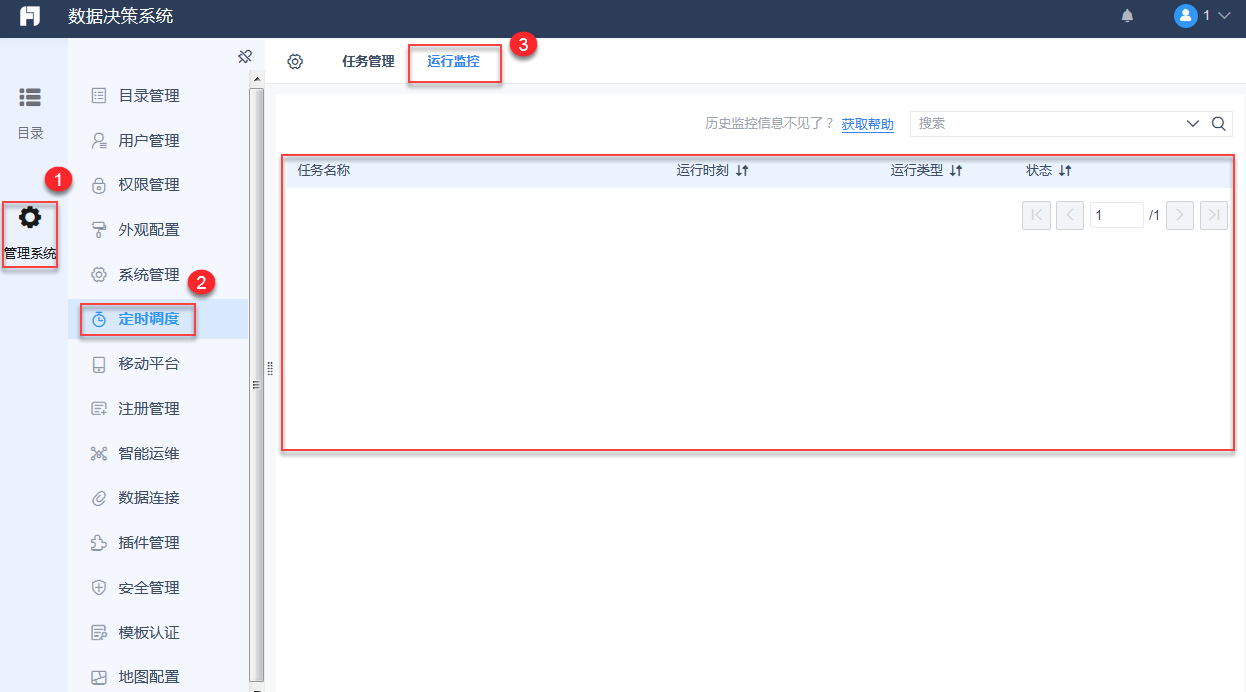This screenshot has height=692, width=1246.
Task: Click the sidebar vertical scrollbar
Action: point(257,385)
